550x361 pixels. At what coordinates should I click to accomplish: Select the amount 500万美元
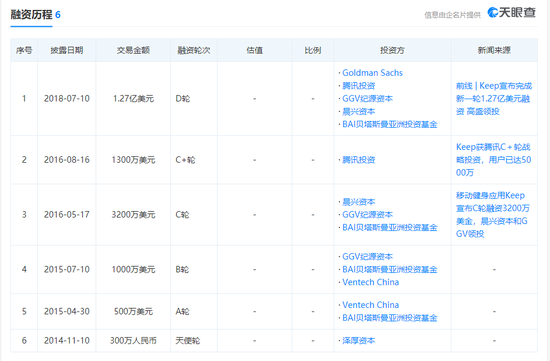[133, 312]
